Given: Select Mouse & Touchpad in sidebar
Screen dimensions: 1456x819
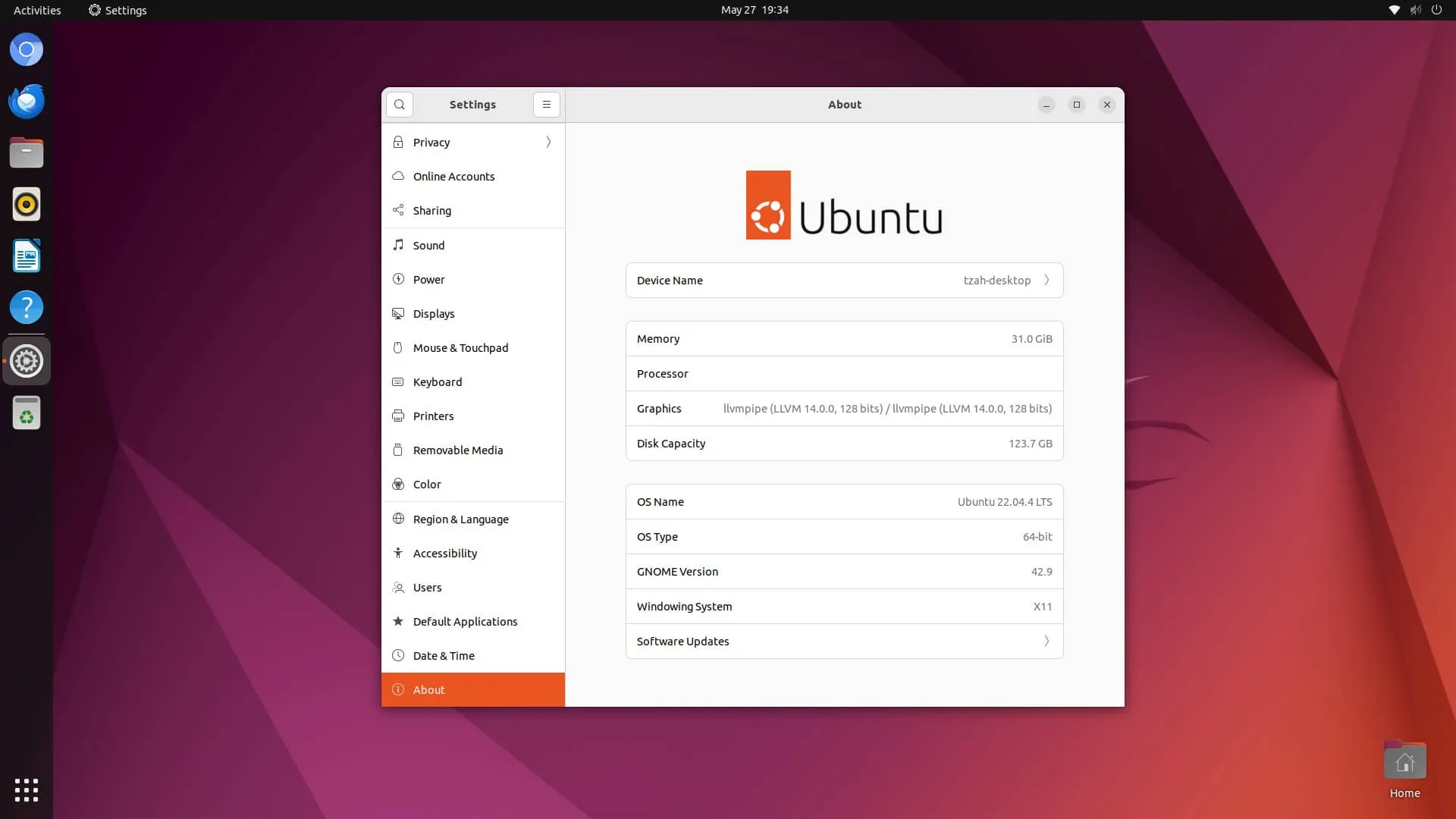Looking at the screenshot, I should pyautogui.click(x=460, y=347).
